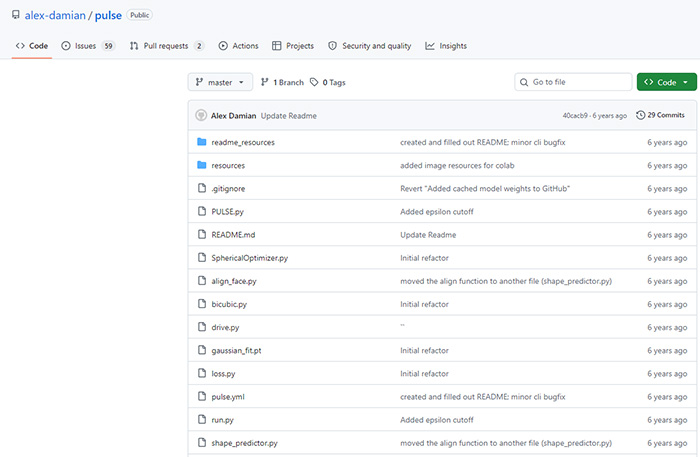Open commit 'added image resources for colab'
Viewport: 700px width, 457px height.
tap(457, 166)
